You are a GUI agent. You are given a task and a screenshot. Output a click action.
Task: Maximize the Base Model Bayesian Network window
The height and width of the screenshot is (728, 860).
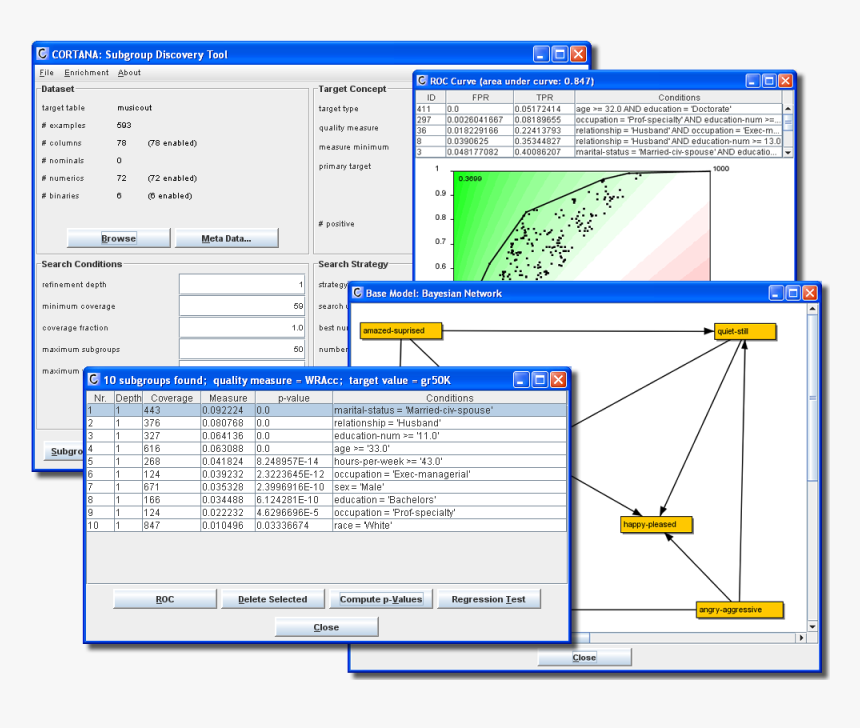793,293
